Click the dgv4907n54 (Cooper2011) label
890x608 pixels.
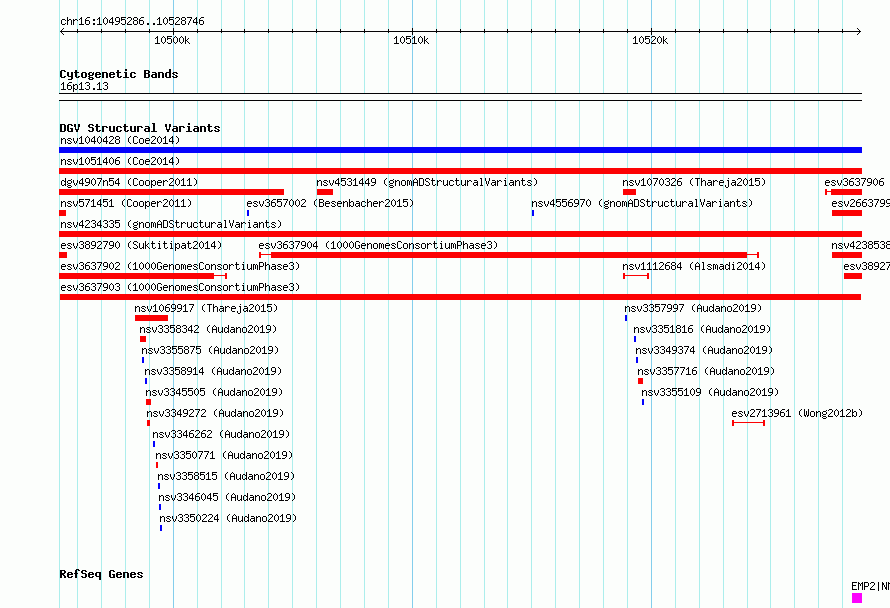(129, 182)
